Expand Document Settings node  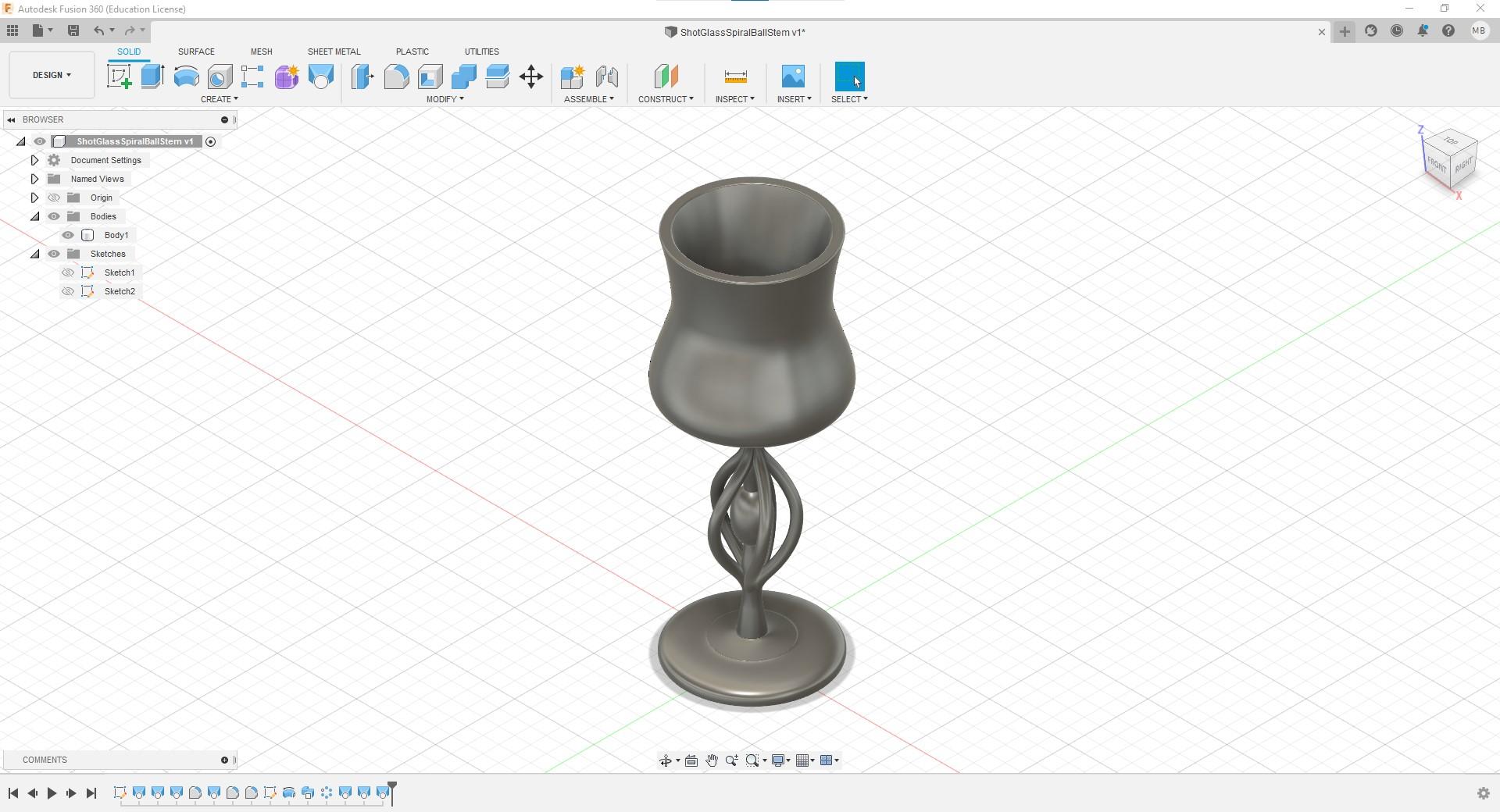[x=34, y=160]
